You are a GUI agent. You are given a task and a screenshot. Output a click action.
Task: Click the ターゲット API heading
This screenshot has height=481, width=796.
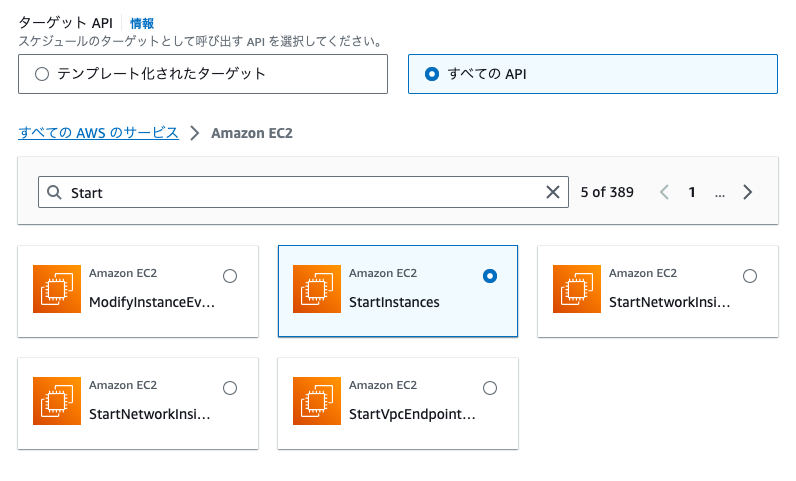[65, 23]
